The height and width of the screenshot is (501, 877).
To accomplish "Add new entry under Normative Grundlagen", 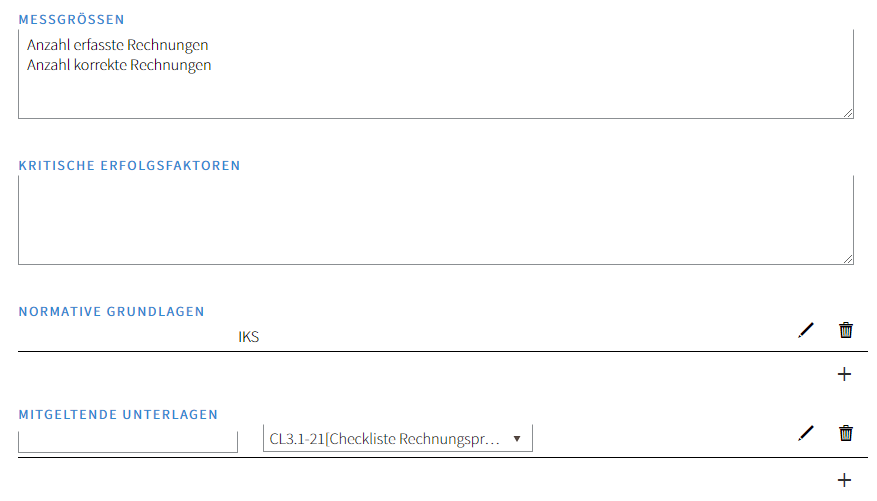I will pyautogui.click(x=844, y=374).
